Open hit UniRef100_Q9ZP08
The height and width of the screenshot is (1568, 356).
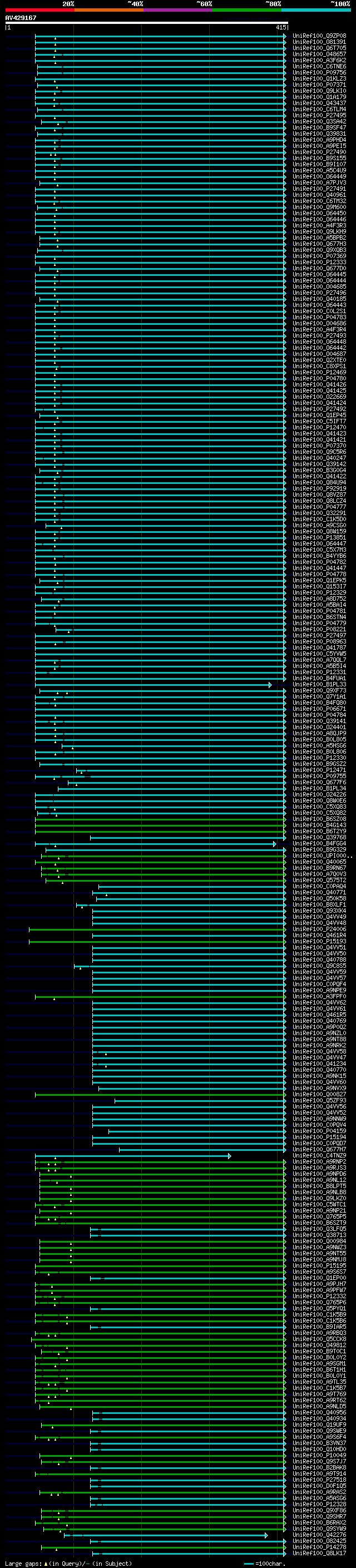coord(319,36)
